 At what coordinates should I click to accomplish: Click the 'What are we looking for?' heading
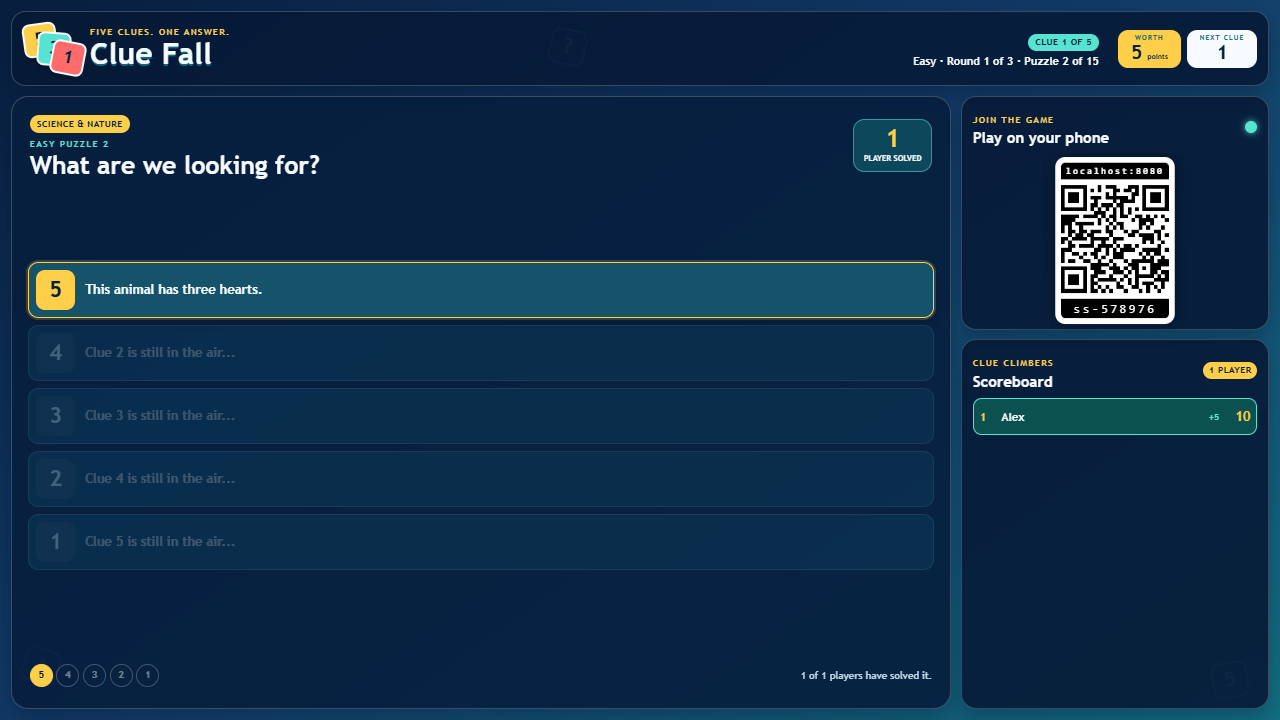coord(175,165)
